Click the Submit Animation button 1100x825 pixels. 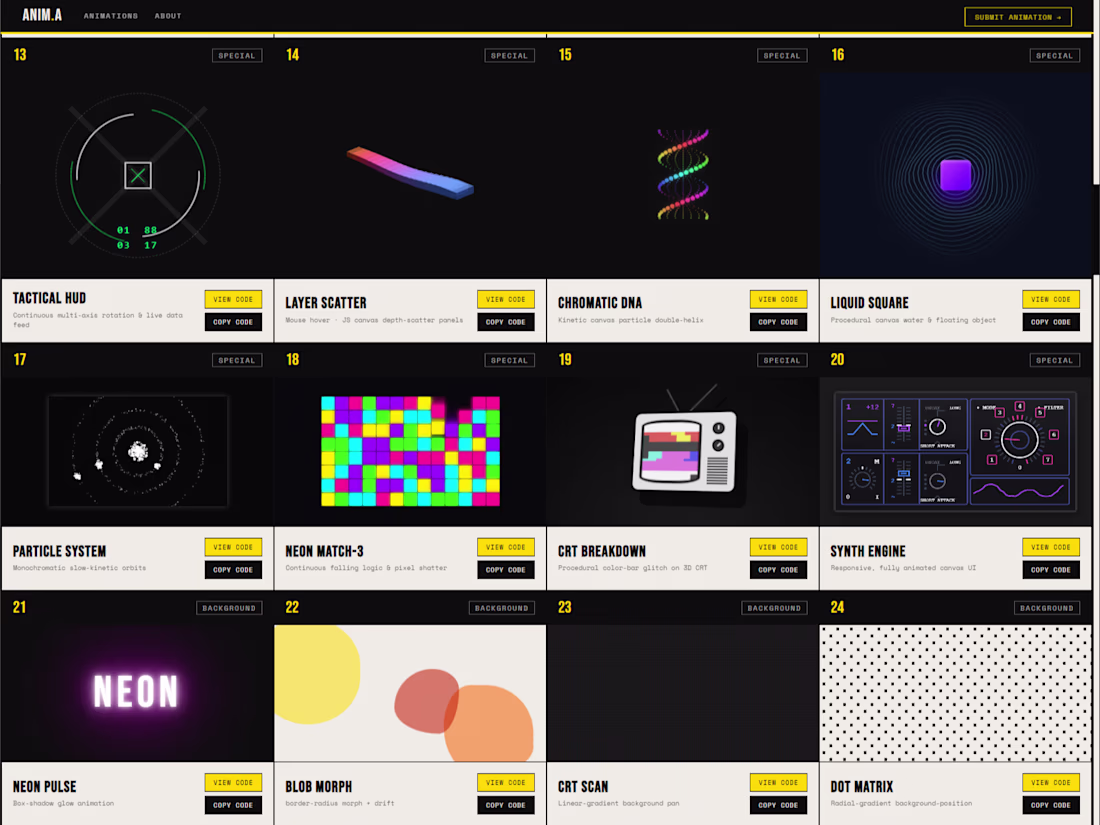(x=1017, y=17)
